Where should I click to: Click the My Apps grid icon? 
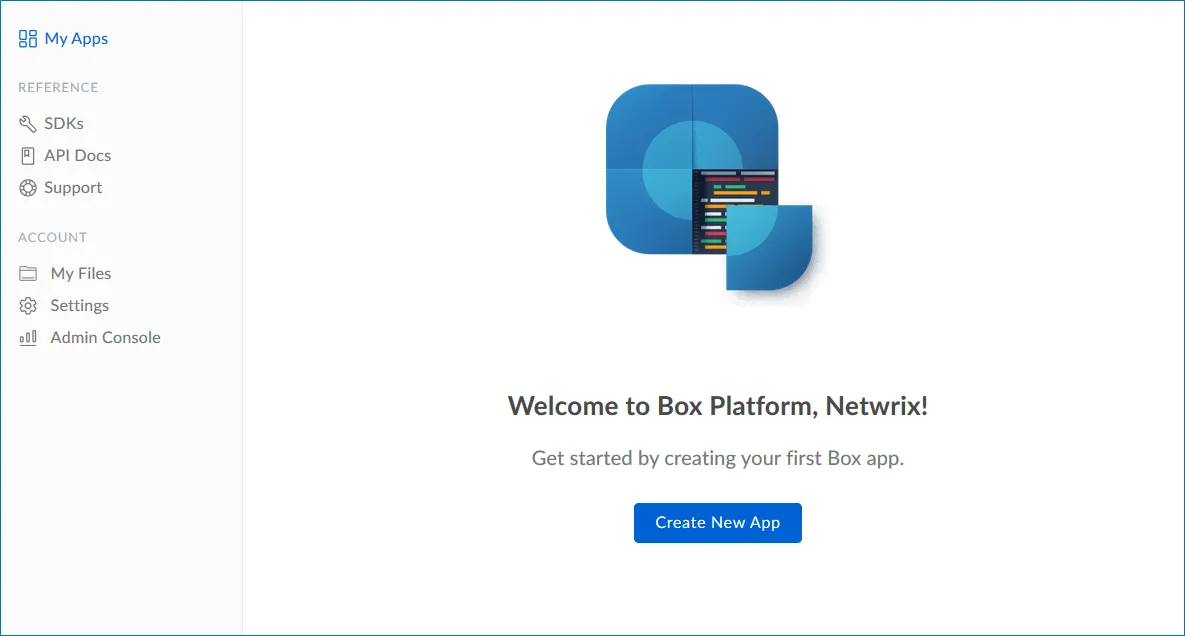pos(28,39)
